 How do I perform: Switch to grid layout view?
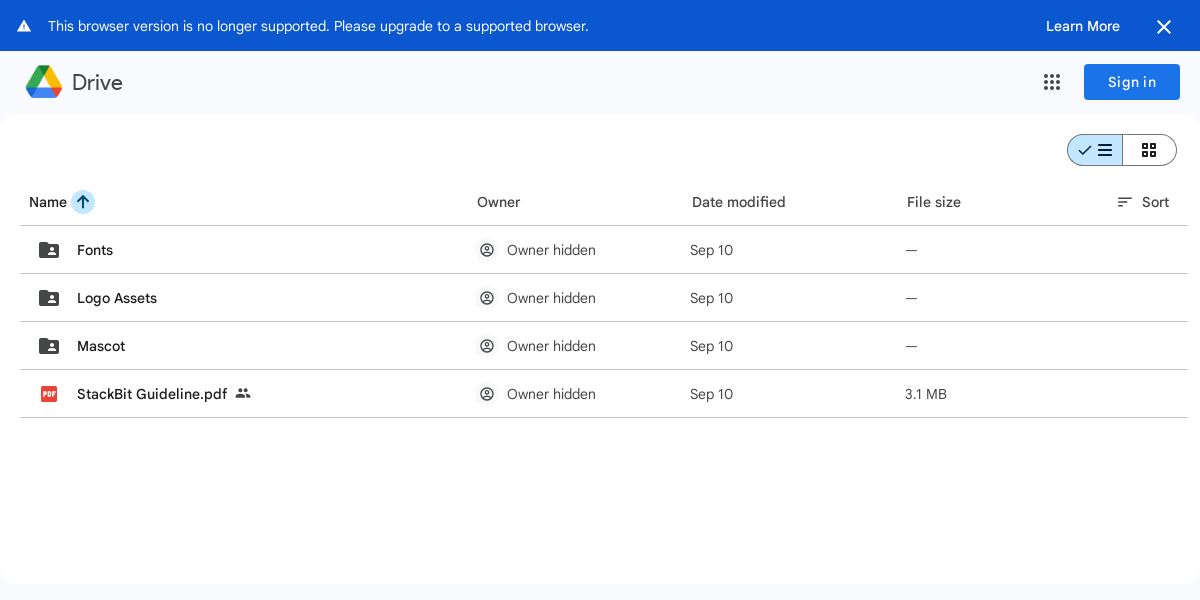[x=1149, y=150]
